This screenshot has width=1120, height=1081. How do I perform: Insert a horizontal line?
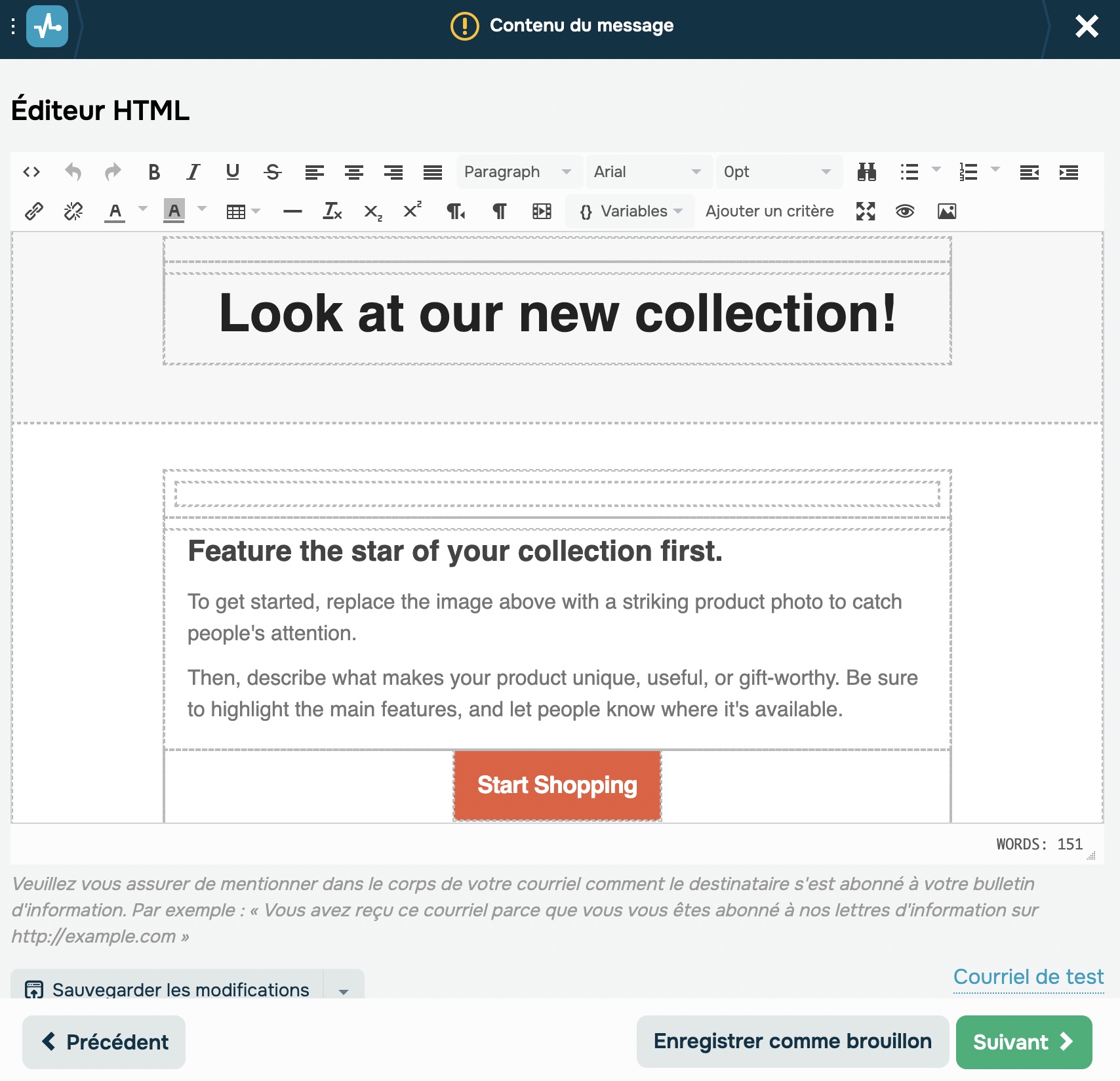(292, 211)
